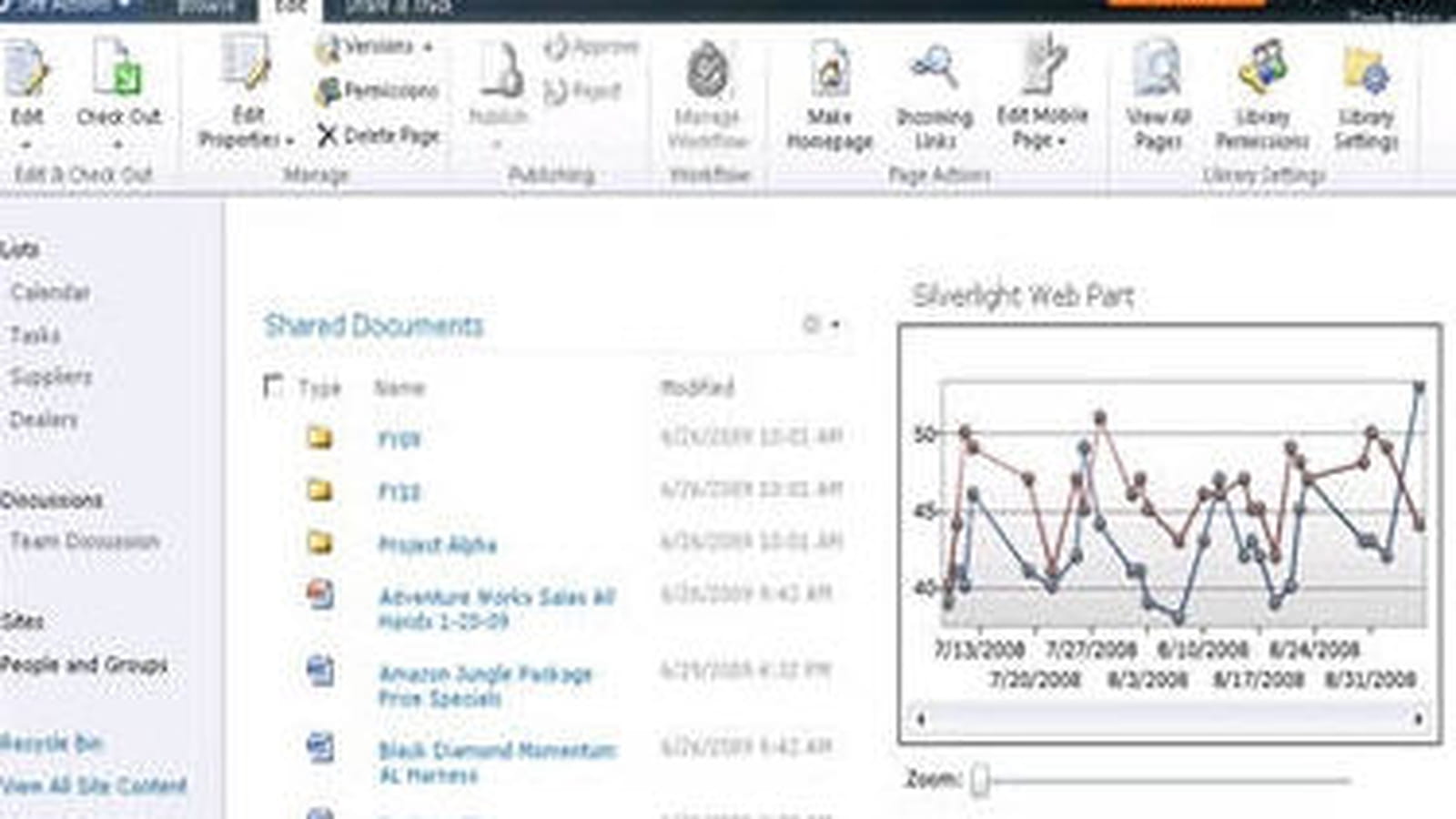Click the Reject ribbon item
Viewport: 1456px width, 819px height.
tap(582, 91)
